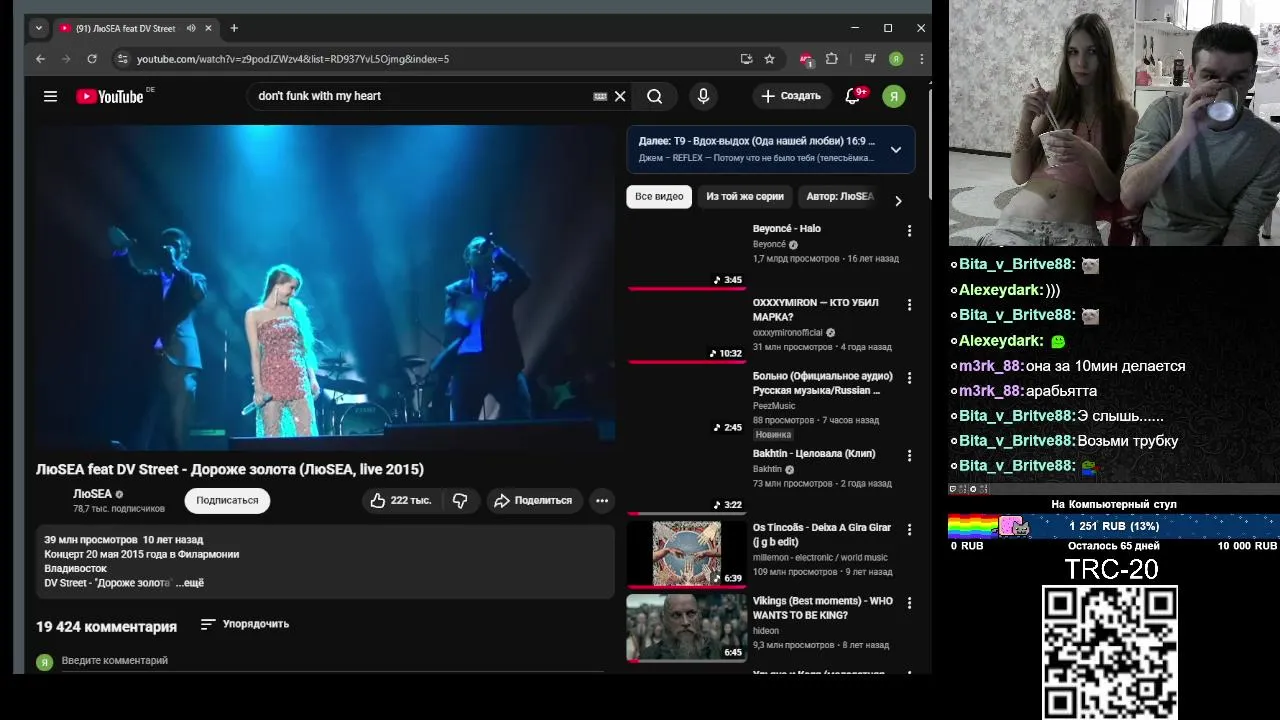This screenshot has width=1280, height=720.
Task: Open options for Os Tincoãs video
Action: click(x=909, y=530)
